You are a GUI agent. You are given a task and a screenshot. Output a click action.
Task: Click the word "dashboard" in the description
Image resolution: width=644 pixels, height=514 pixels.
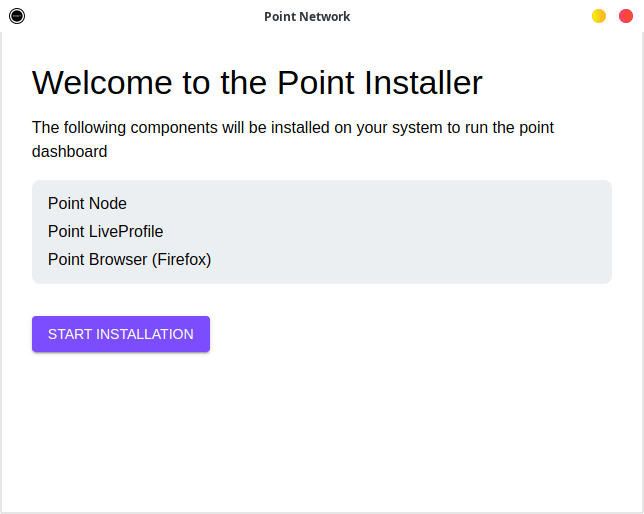69,152
